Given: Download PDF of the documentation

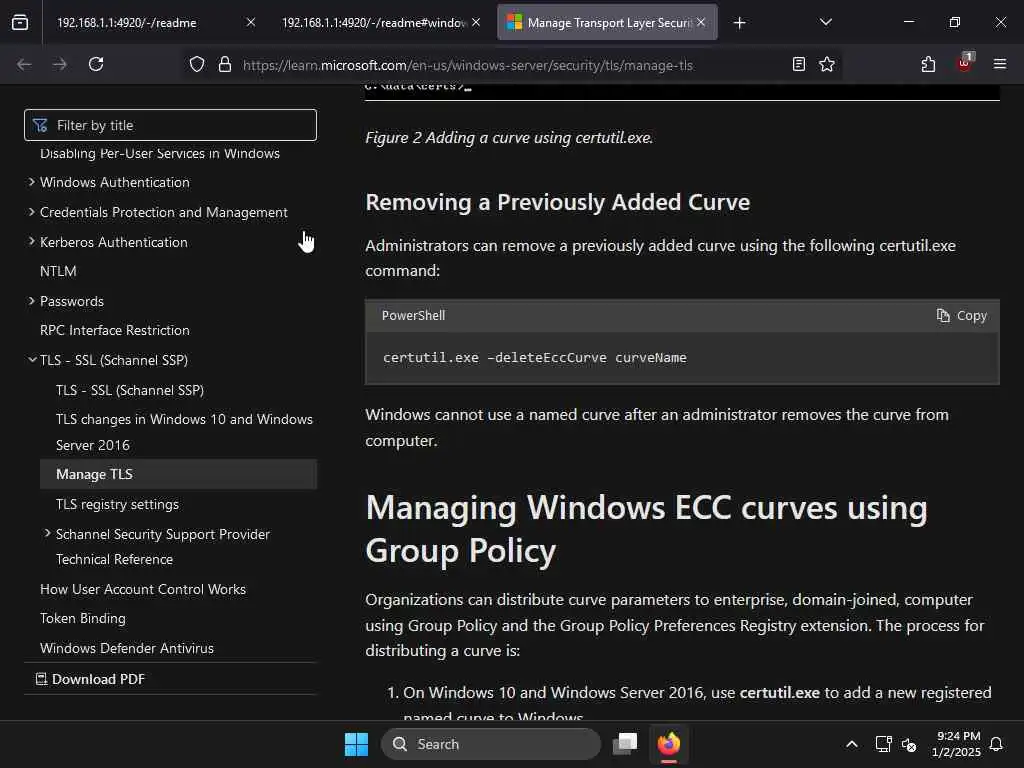Looking at the screenshot, I should pos(90,679).
